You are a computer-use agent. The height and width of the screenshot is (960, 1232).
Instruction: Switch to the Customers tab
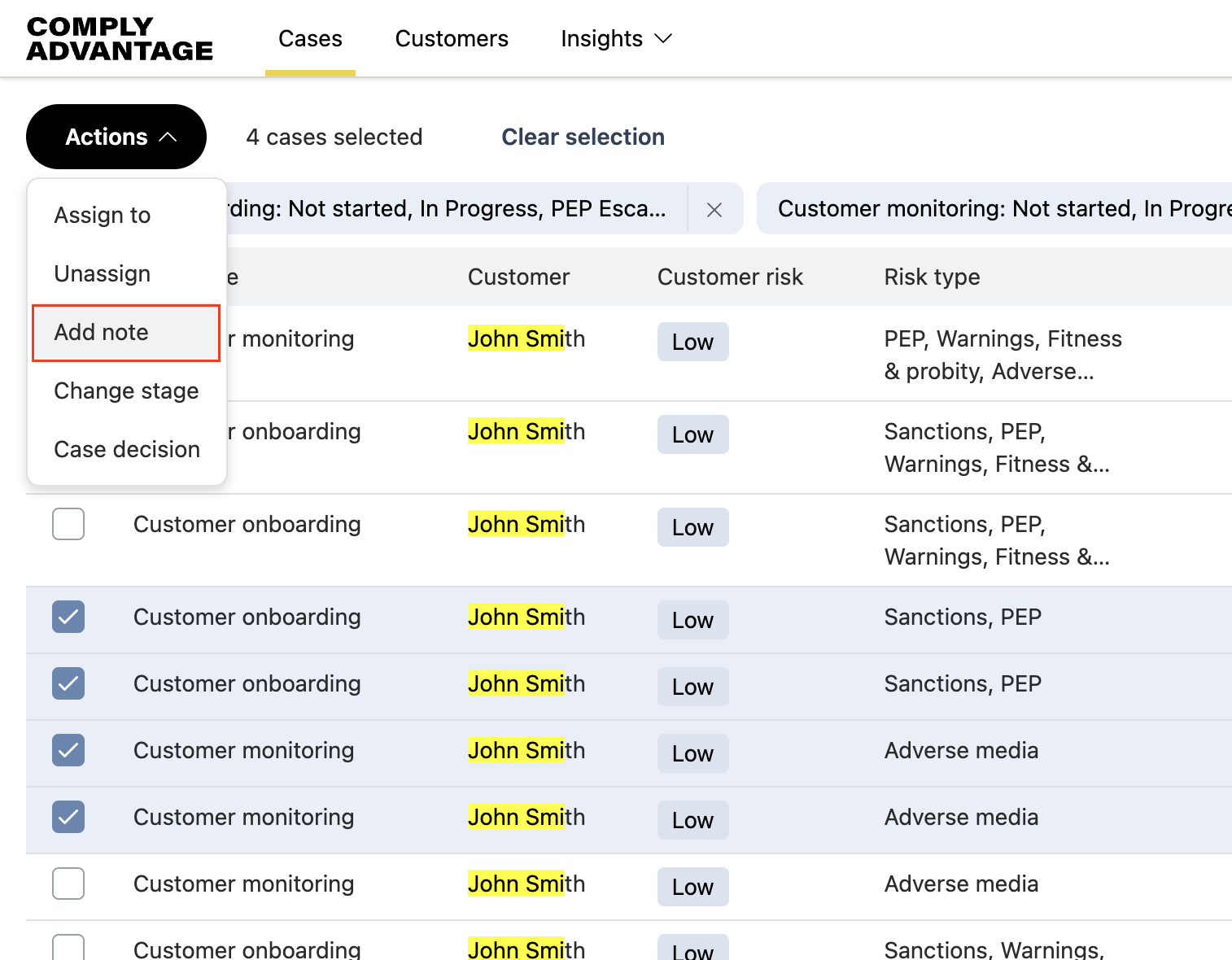point(451,39)
